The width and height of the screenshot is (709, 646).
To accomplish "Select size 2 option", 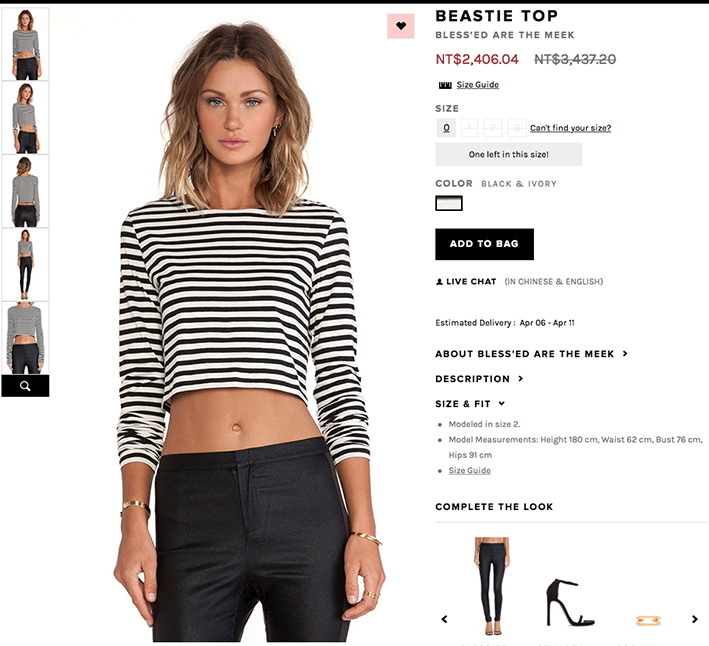I will (493, 128).
